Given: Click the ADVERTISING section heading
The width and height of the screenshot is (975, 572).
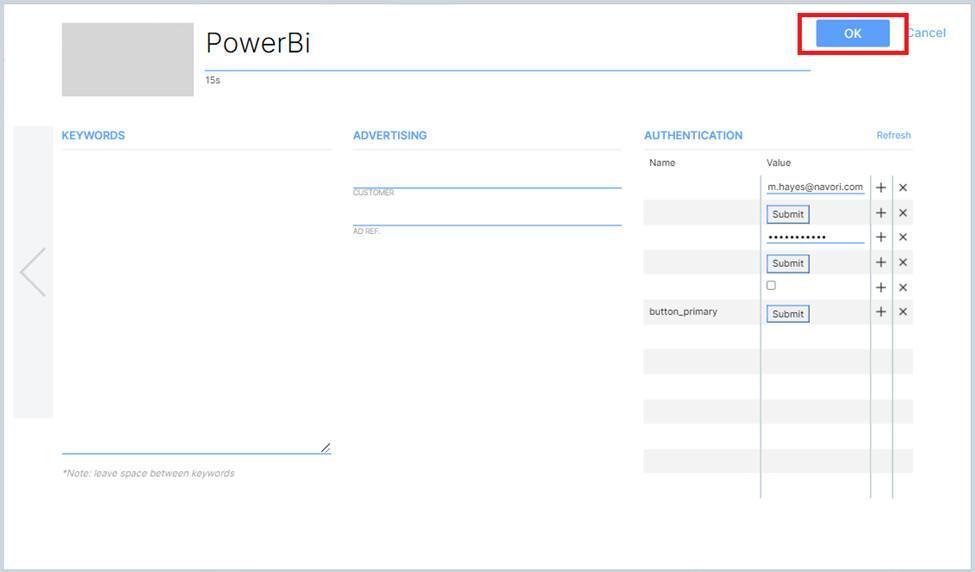Looking at the screenshot, I should [x=390, y=136].
